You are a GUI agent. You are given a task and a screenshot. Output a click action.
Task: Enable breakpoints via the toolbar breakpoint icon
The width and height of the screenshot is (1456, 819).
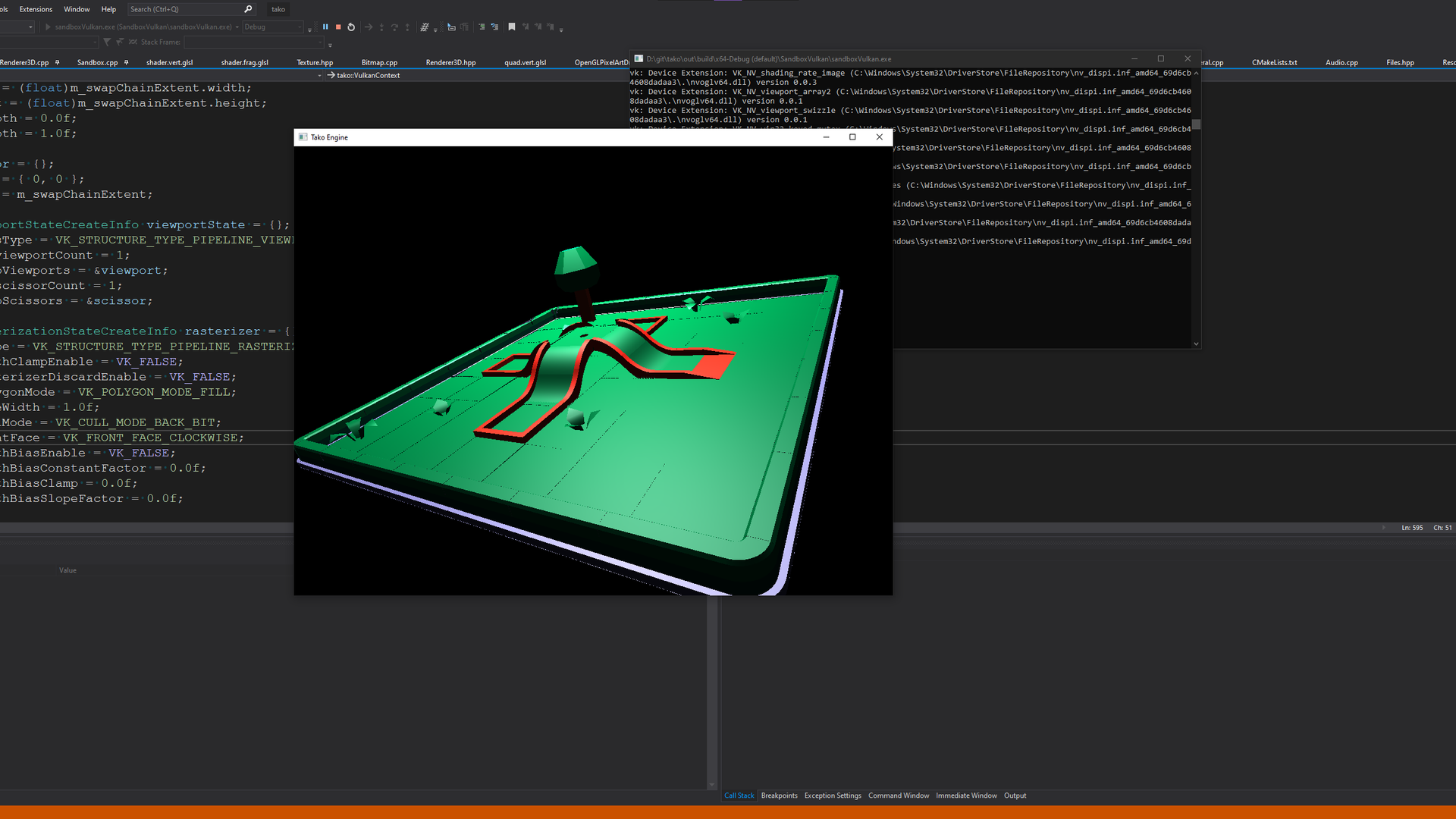tap(425, 27)
